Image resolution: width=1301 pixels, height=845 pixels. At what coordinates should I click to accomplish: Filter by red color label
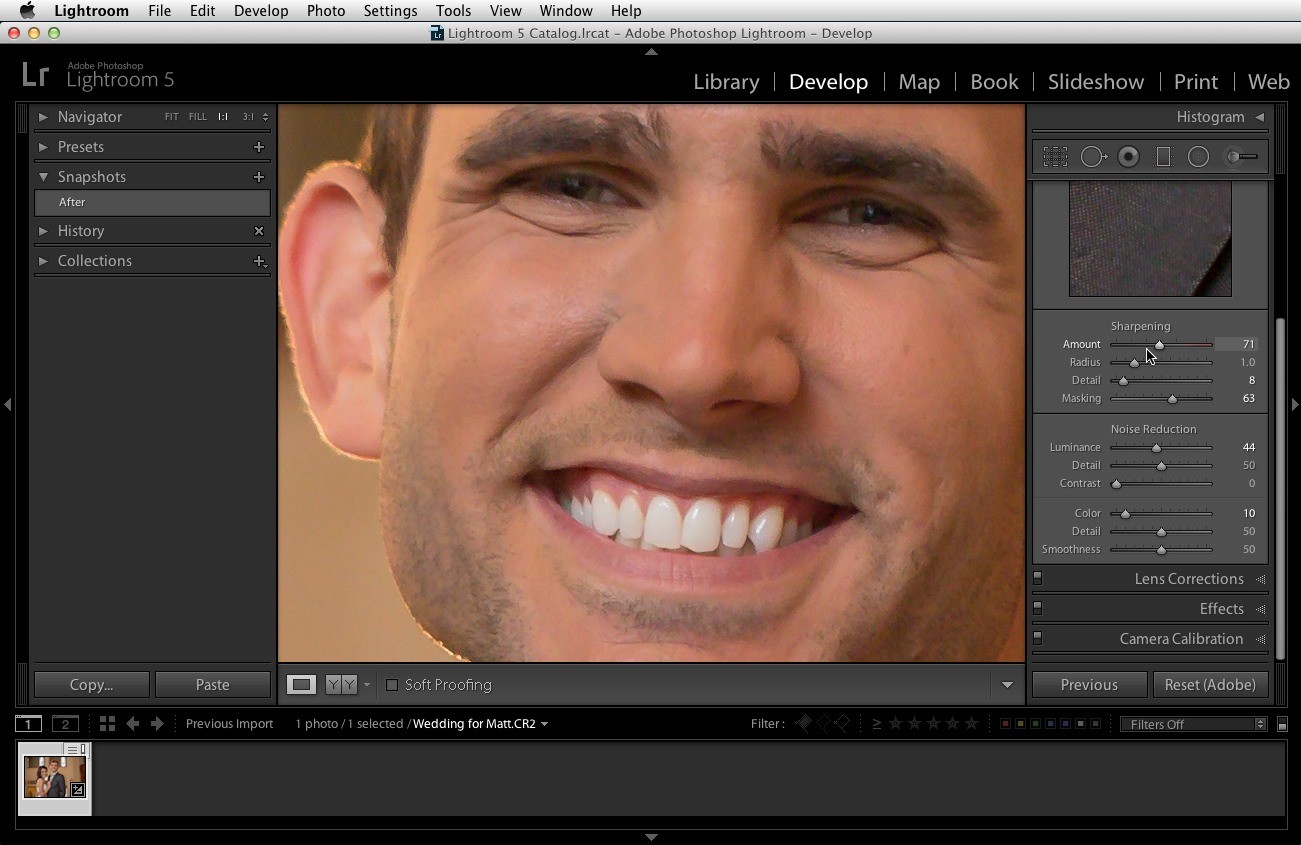coord(1005,724)
